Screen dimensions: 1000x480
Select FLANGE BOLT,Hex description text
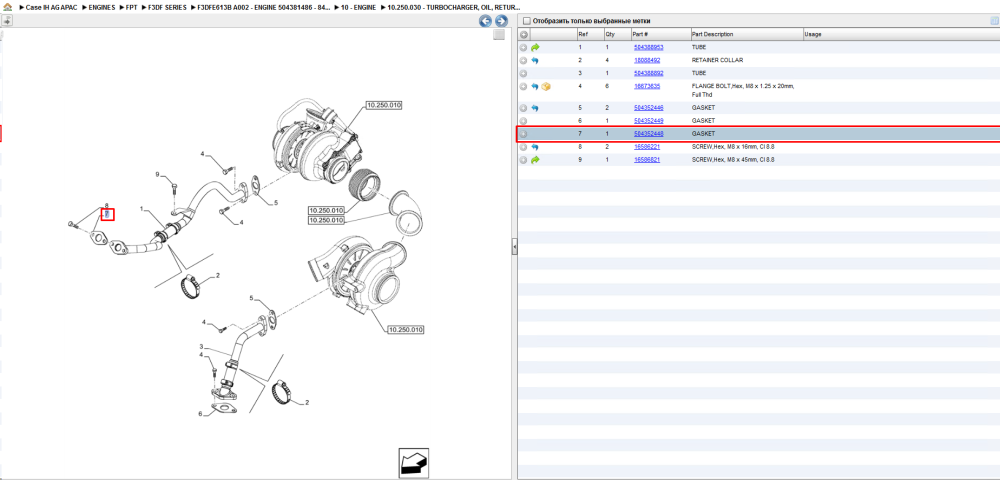pyautogui.click(x=742, y=90)
